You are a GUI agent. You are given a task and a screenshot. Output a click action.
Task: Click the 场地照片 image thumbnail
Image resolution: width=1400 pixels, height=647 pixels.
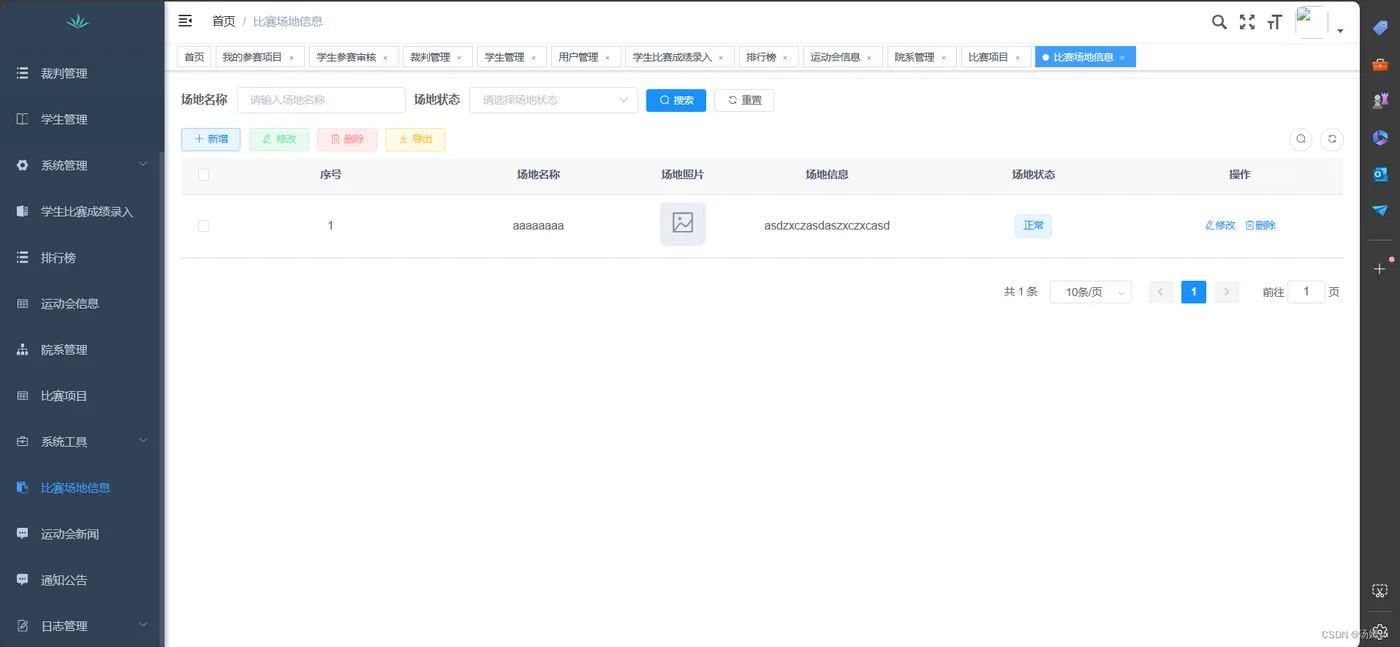(x=683, y=223)
